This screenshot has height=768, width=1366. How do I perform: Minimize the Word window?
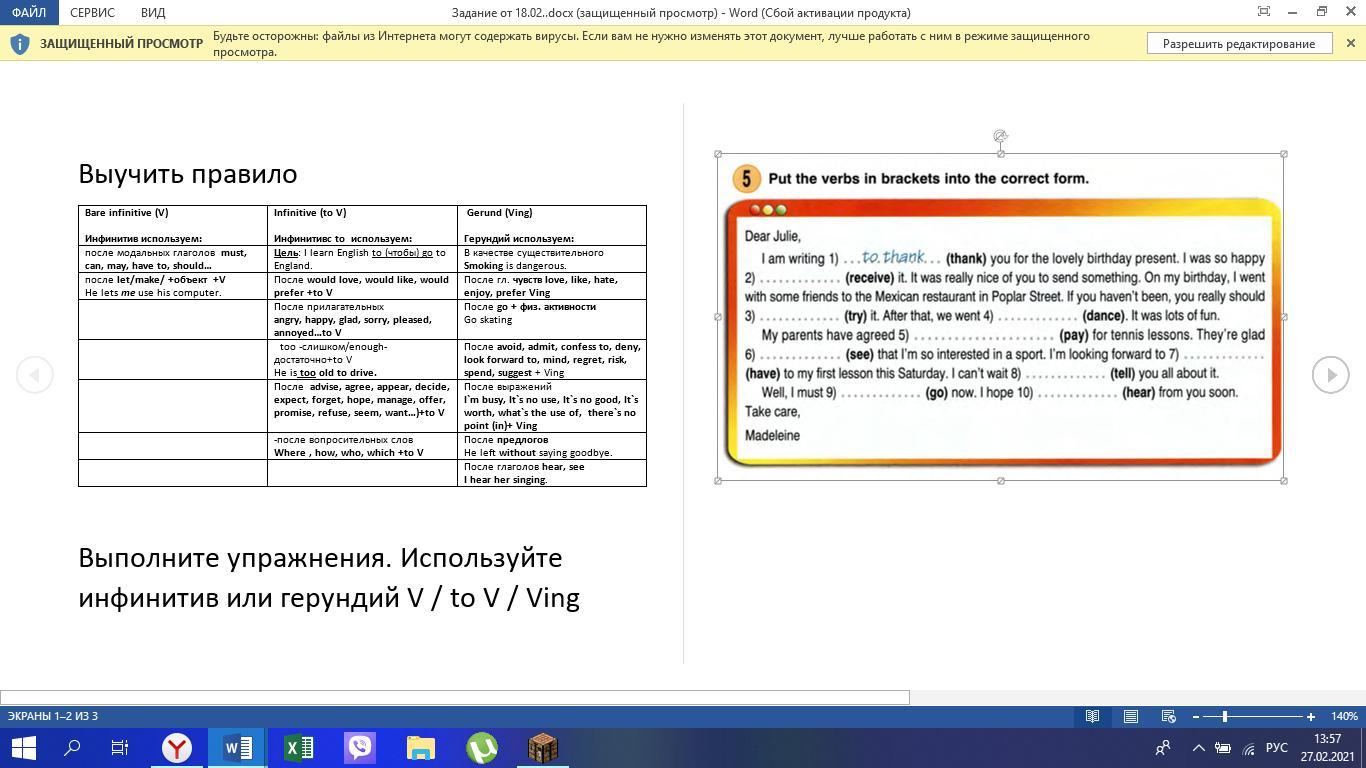[1293, 12]
